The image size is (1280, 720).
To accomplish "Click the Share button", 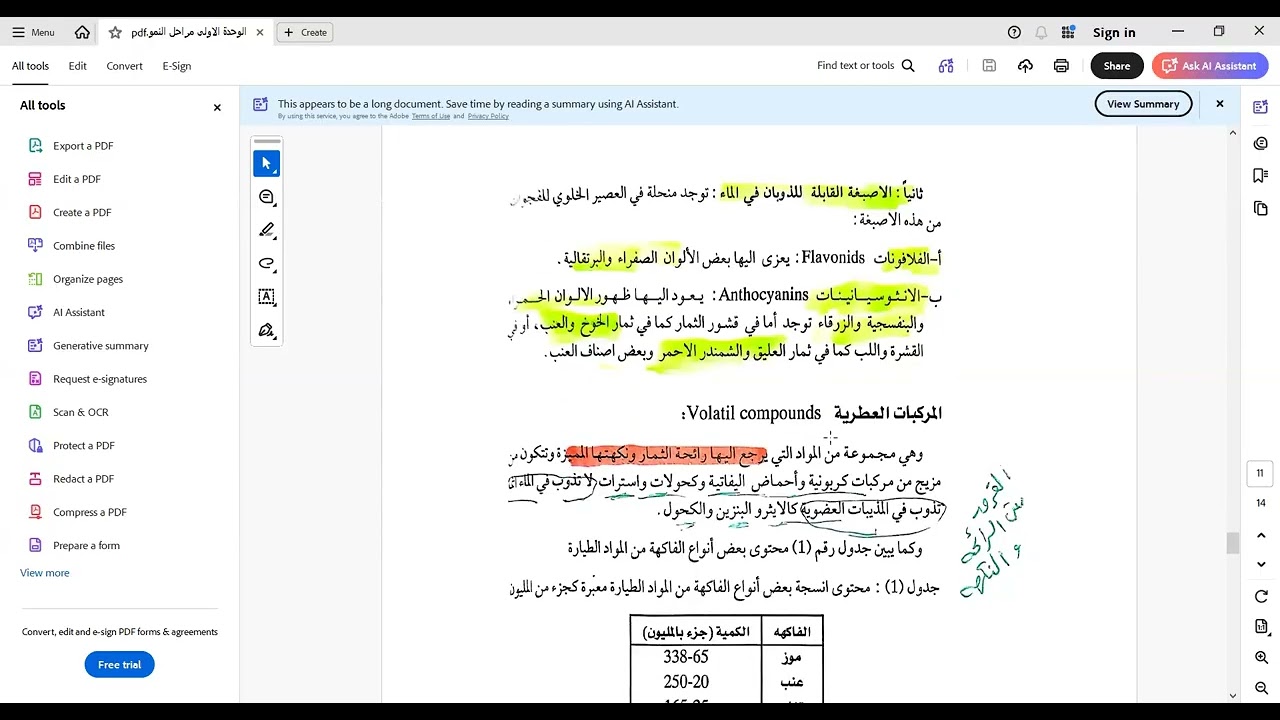I will point(1117,66).
